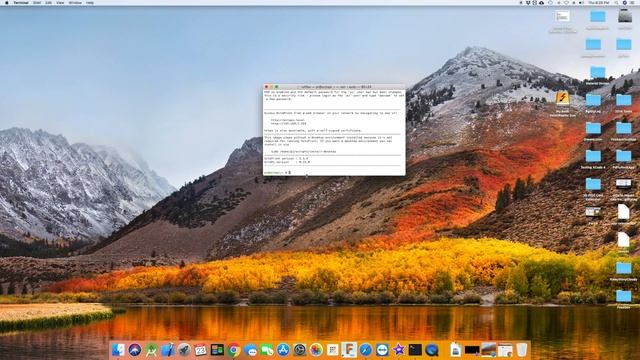Minimize the Terminal window
Screen dimensions: 640x360
coord(271,87)
